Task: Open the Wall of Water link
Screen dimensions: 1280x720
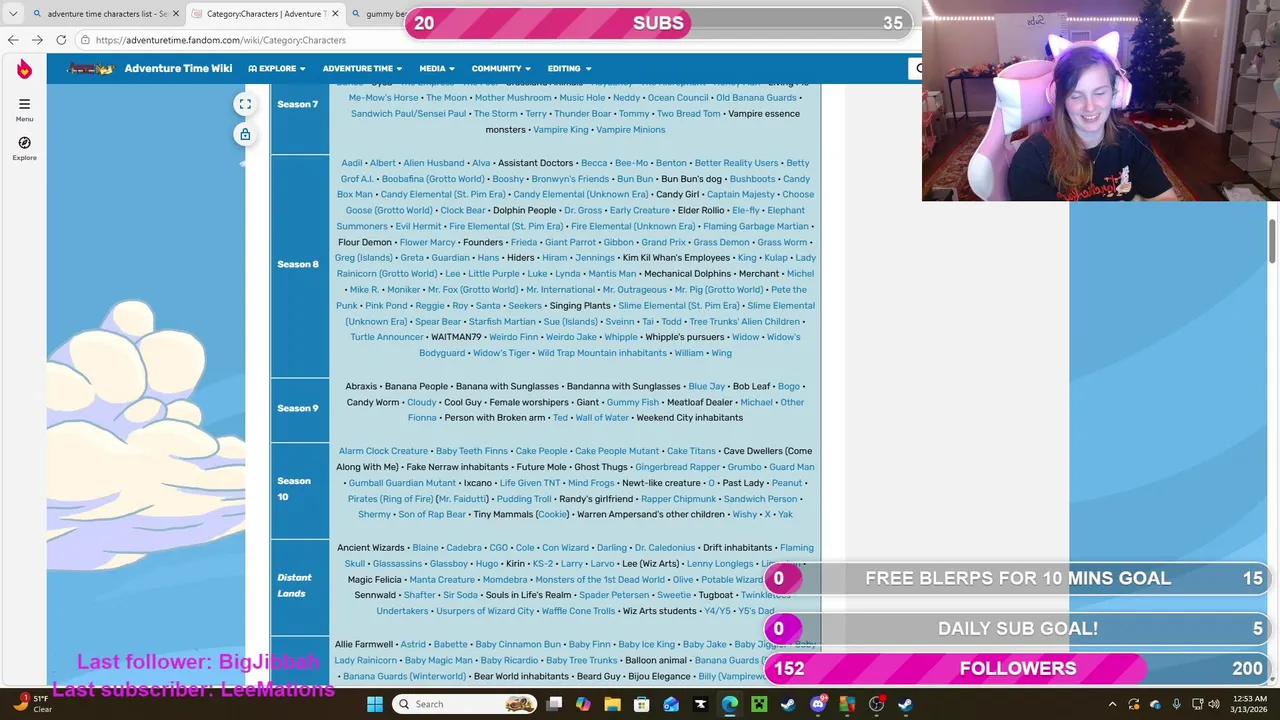Action: pos(602,418)
